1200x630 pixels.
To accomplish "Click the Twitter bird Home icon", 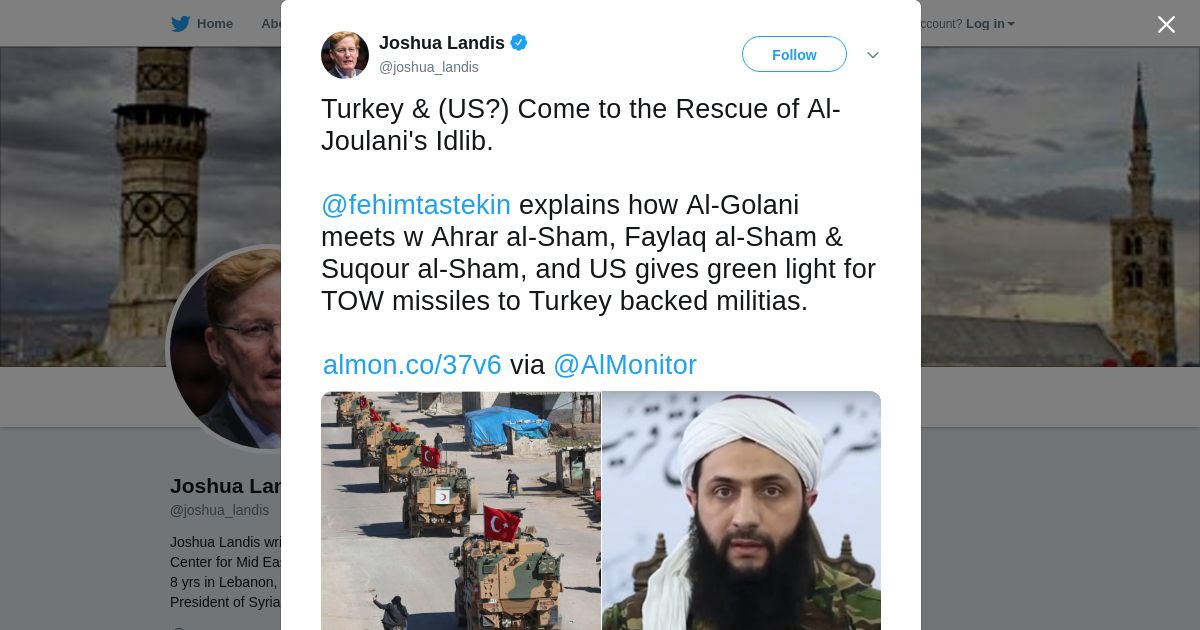I will click(180, 24).
